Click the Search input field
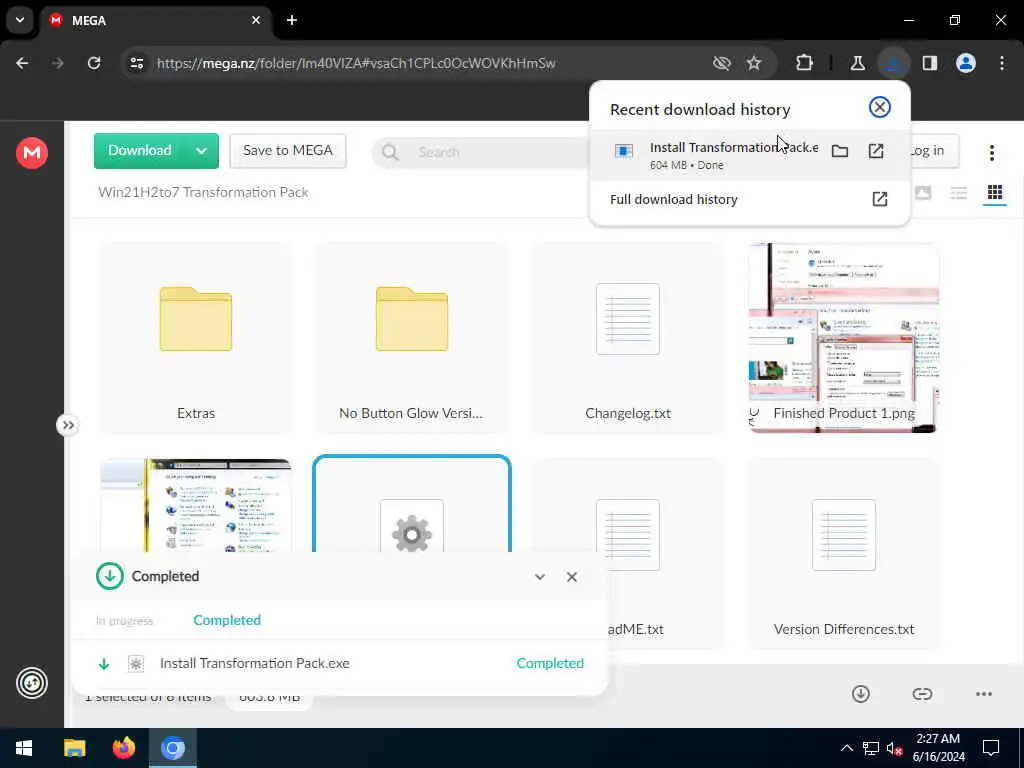 point(483,152)
